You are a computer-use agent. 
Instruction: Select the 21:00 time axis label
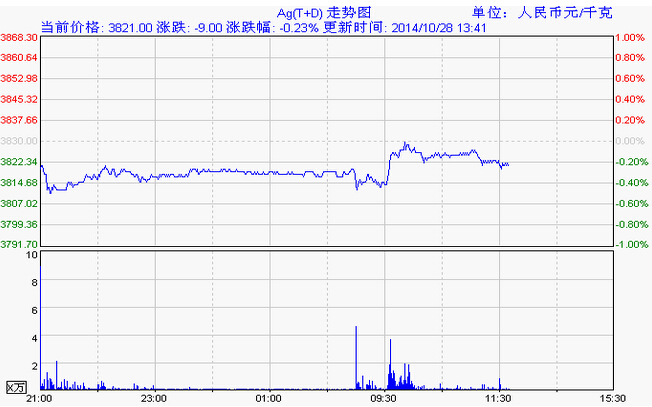[40, 398]
